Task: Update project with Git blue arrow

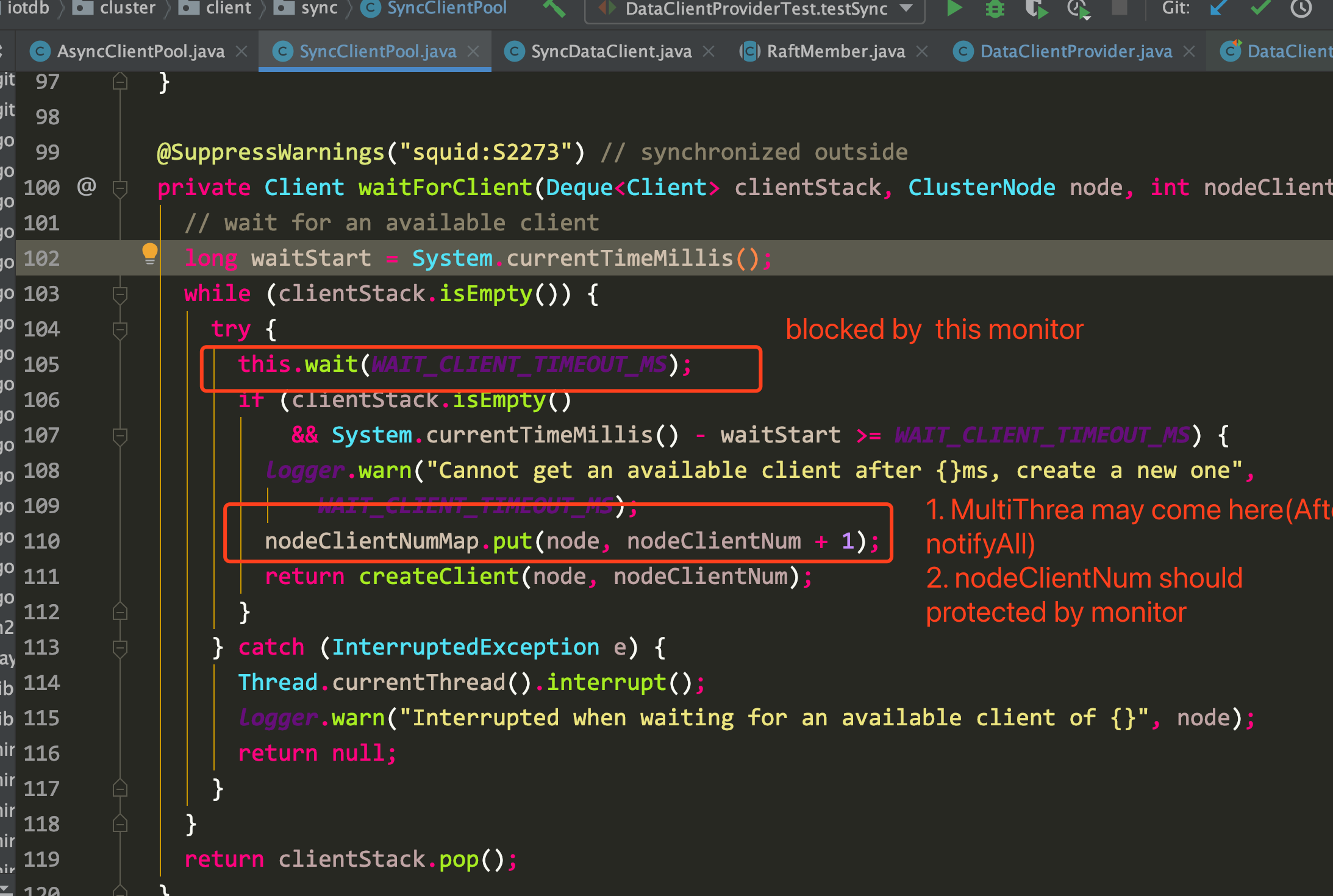Action: tap(1218, 8)
